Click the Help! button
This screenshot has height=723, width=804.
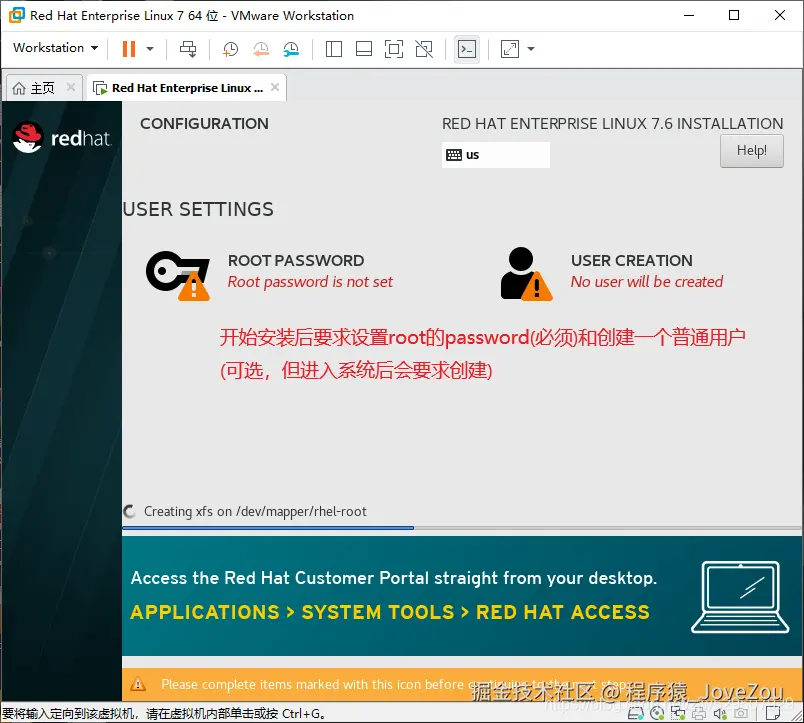click(751, 151)
